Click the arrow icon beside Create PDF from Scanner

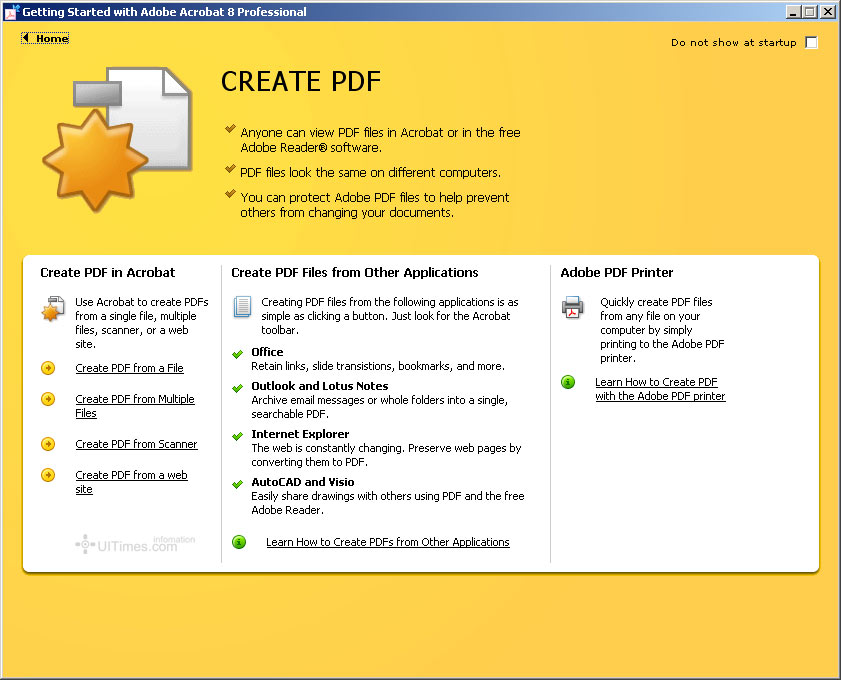click(x=48, y=444)
